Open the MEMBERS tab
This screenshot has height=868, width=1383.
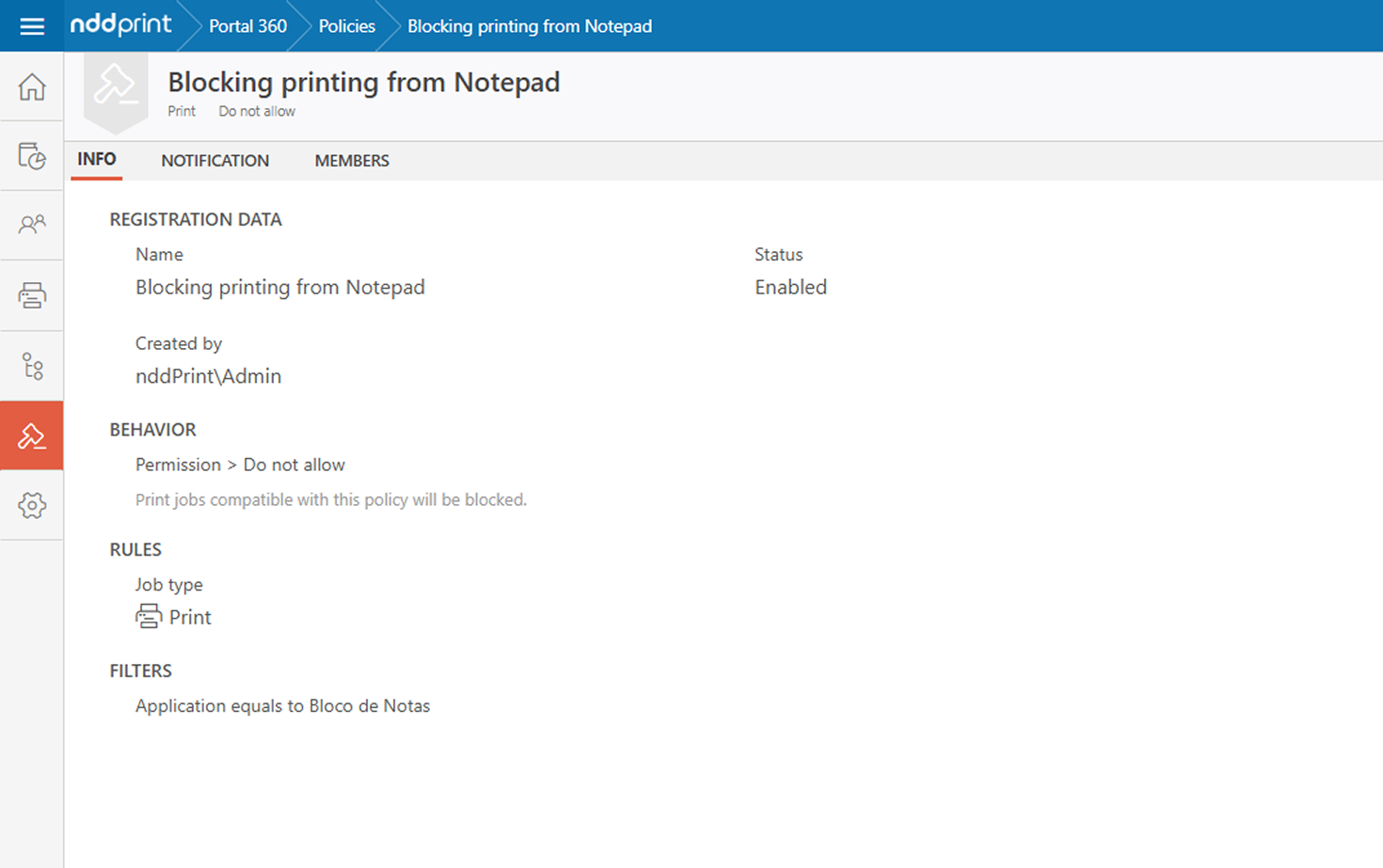[352, 161]
